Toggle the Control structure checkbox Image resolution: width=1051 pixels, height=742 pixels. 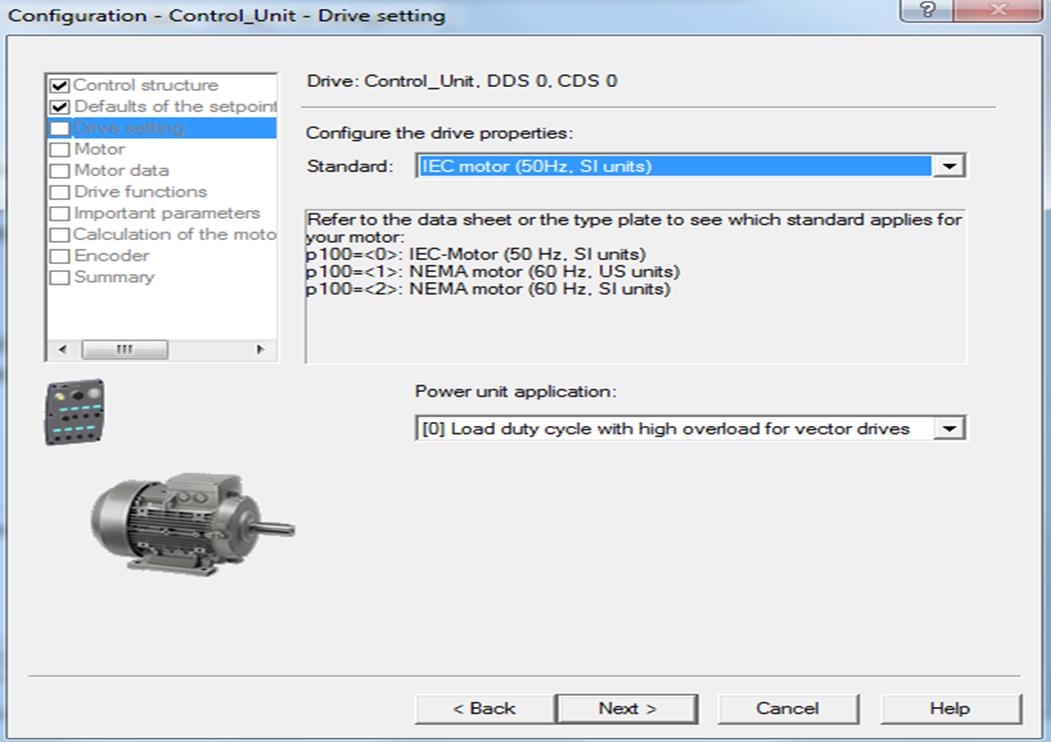click(60, 86)
